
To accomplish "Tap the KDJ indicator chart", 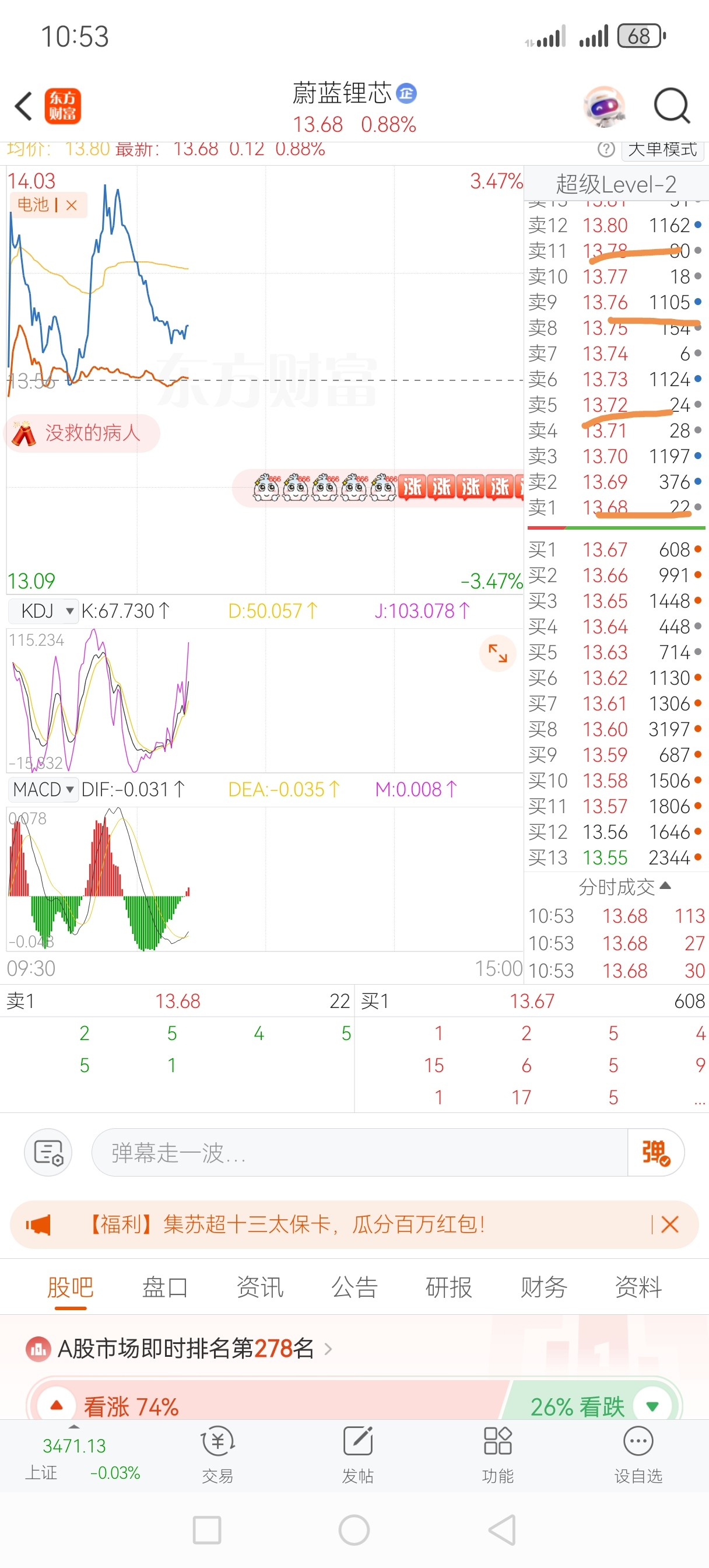I will pos(265,701).
